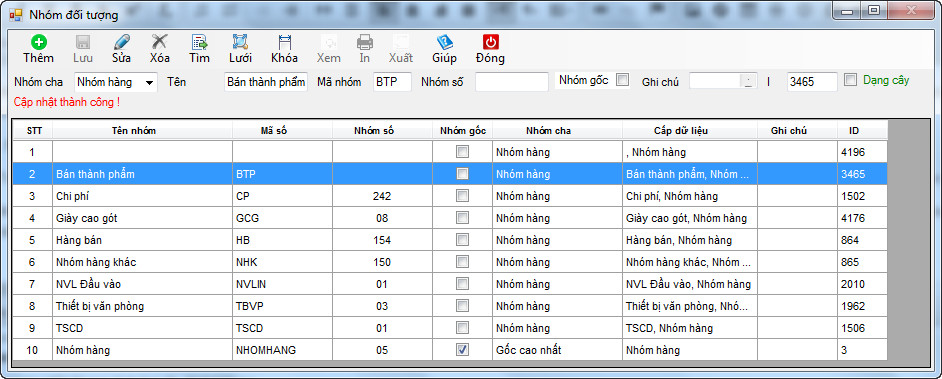Click the Tìm search icon
The width and height of the screenshot is (942, 379).
[x=199, y=42]
